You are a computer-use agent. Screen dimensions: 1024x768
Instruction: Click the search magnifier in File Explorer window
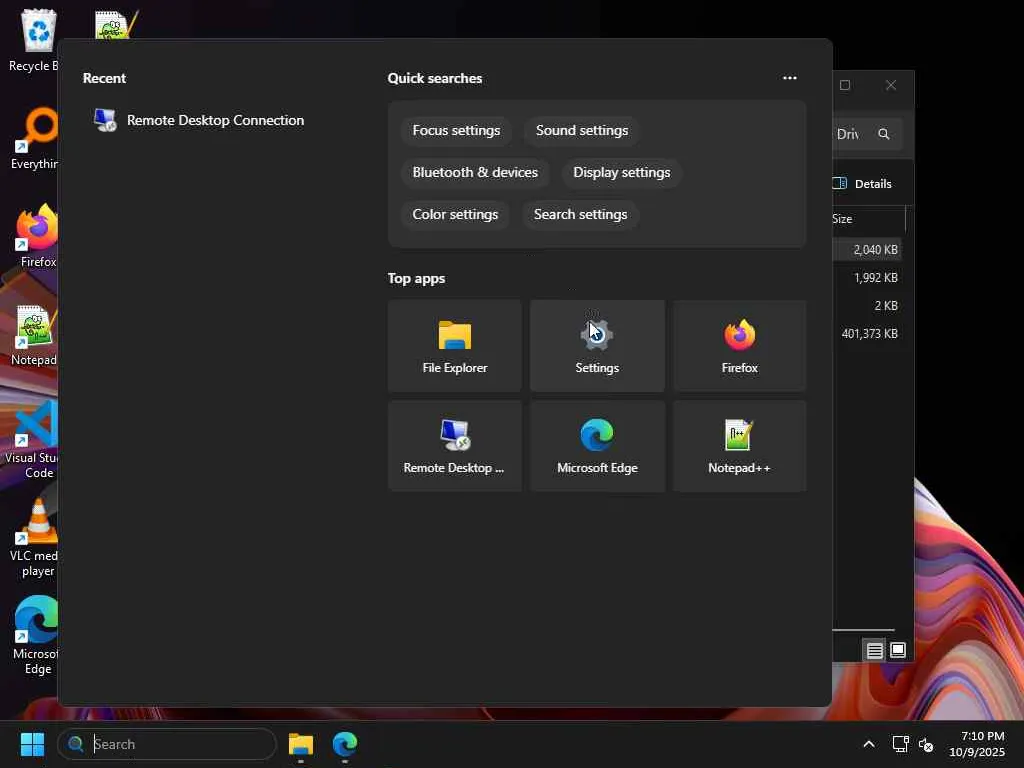(x=884, y=134)
